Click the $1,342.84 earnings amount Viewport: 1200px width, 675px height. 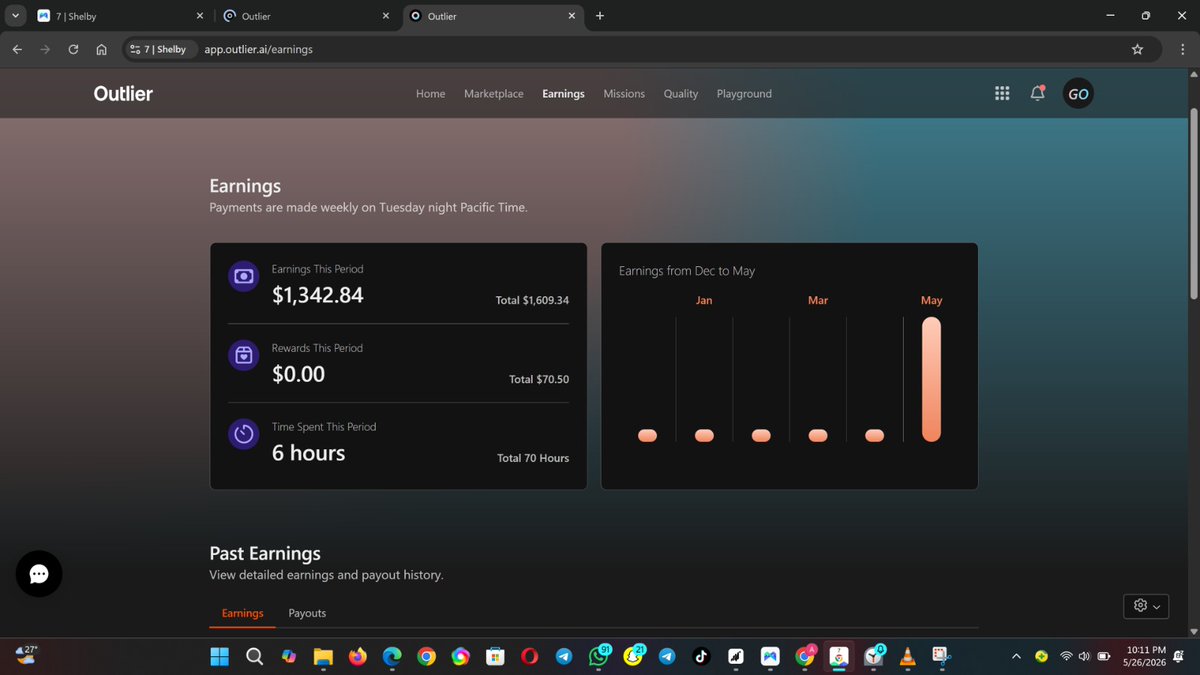coord(318,295)
